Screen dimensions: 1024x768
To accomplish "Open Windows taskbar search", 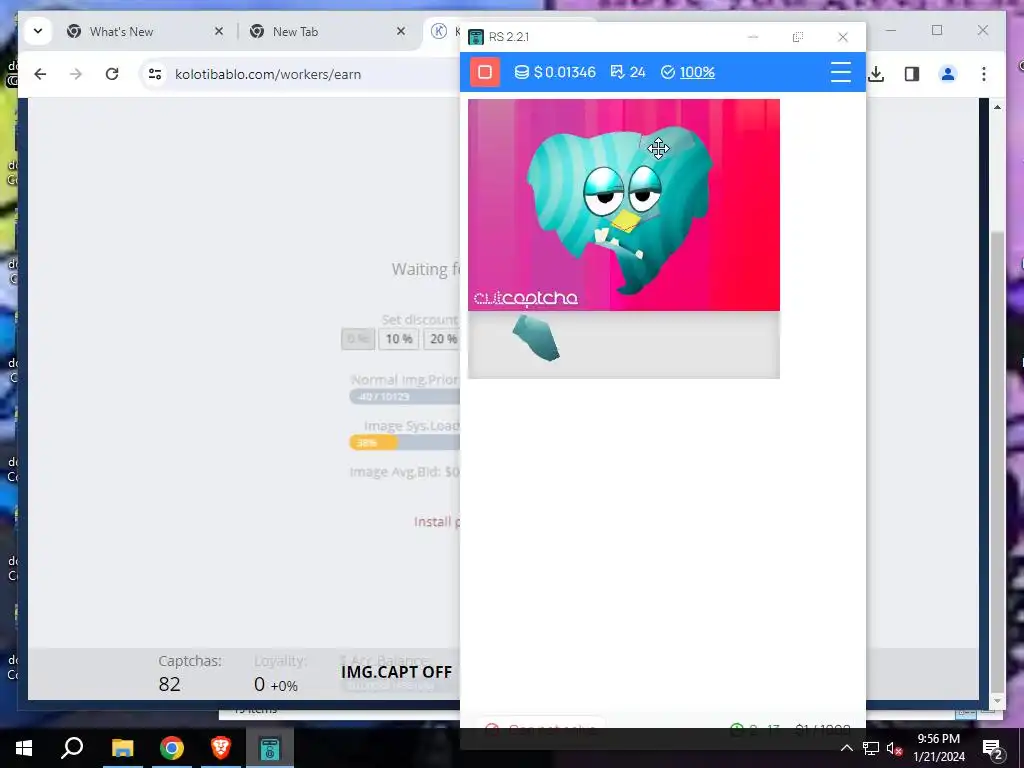I will tap(72, 748).
